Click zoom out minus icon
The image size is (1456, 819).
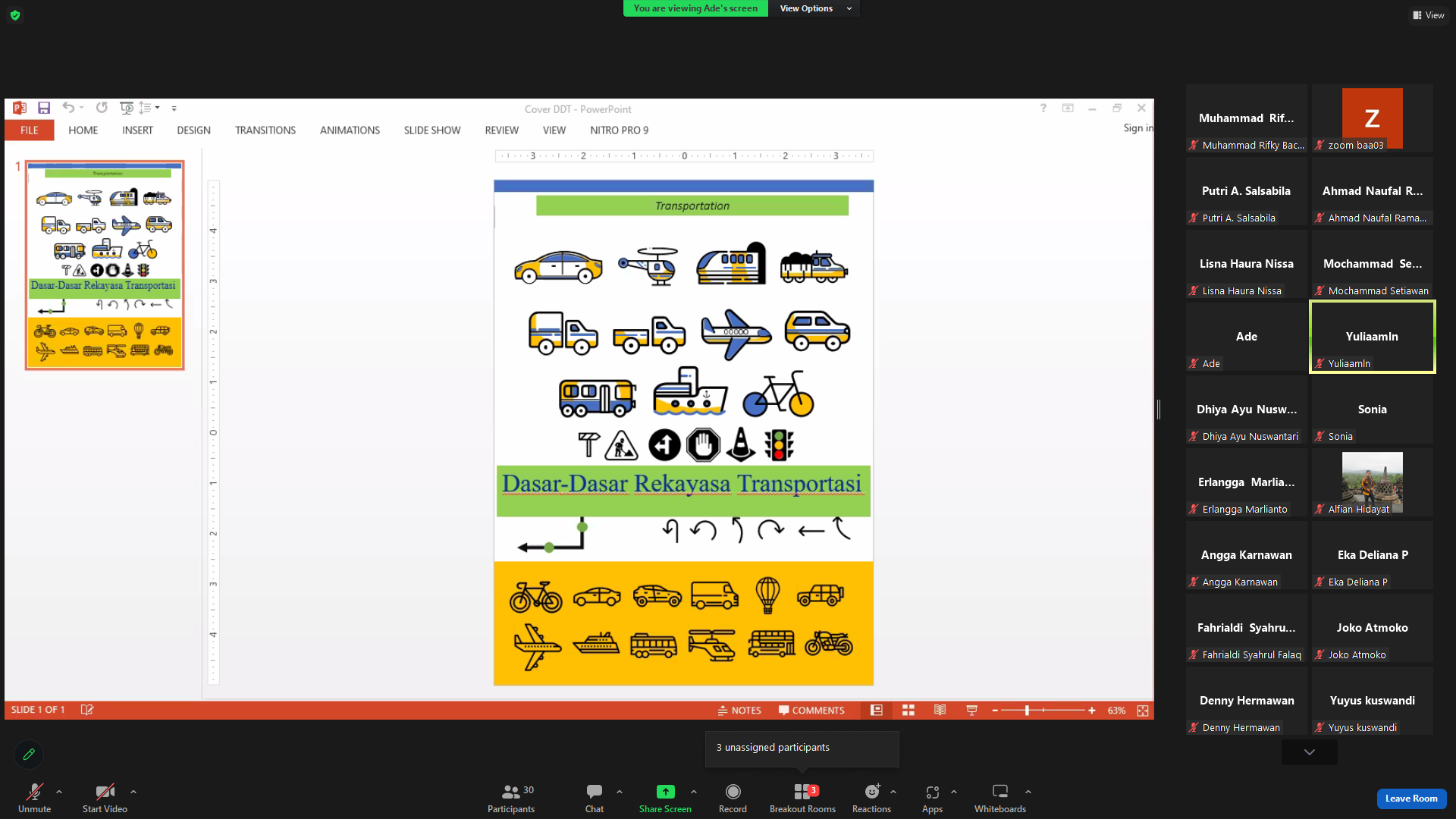[995, 711]
